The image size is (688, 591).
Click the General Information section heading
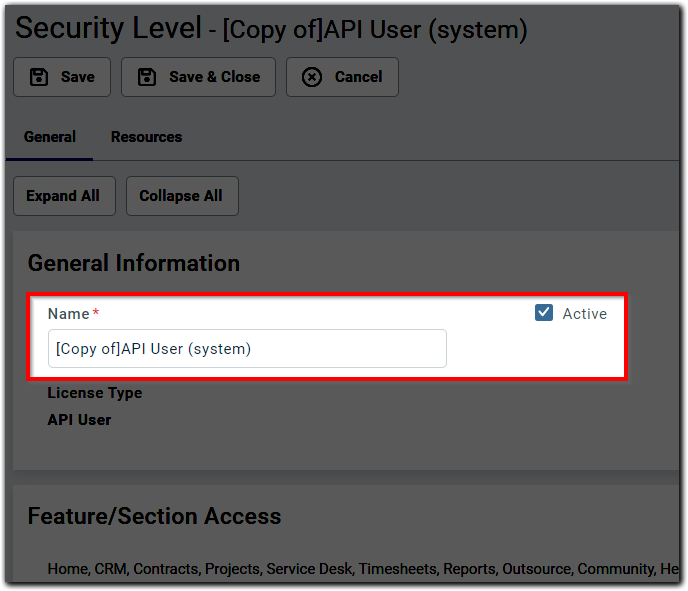tap(134, 263)
